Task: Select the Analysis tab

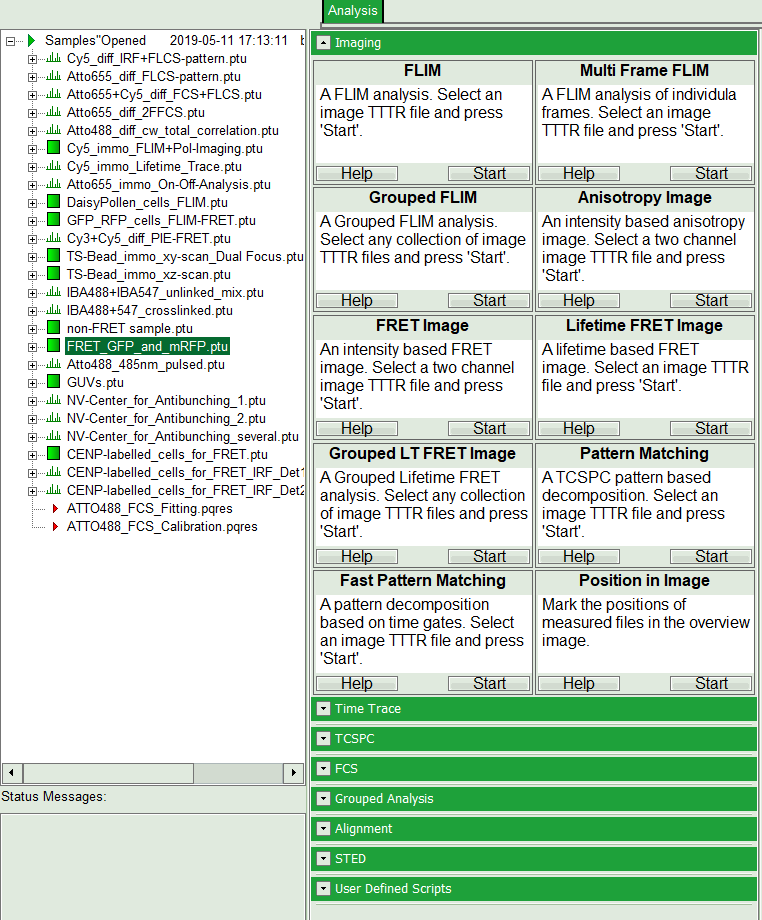Action: point(352,11)
